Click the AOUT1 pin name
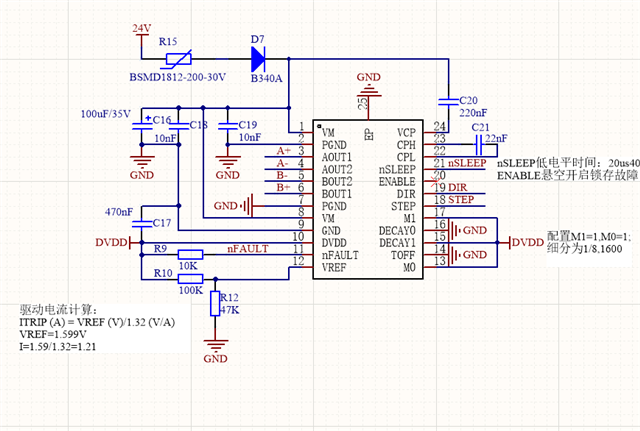 [x=337, y=157]
